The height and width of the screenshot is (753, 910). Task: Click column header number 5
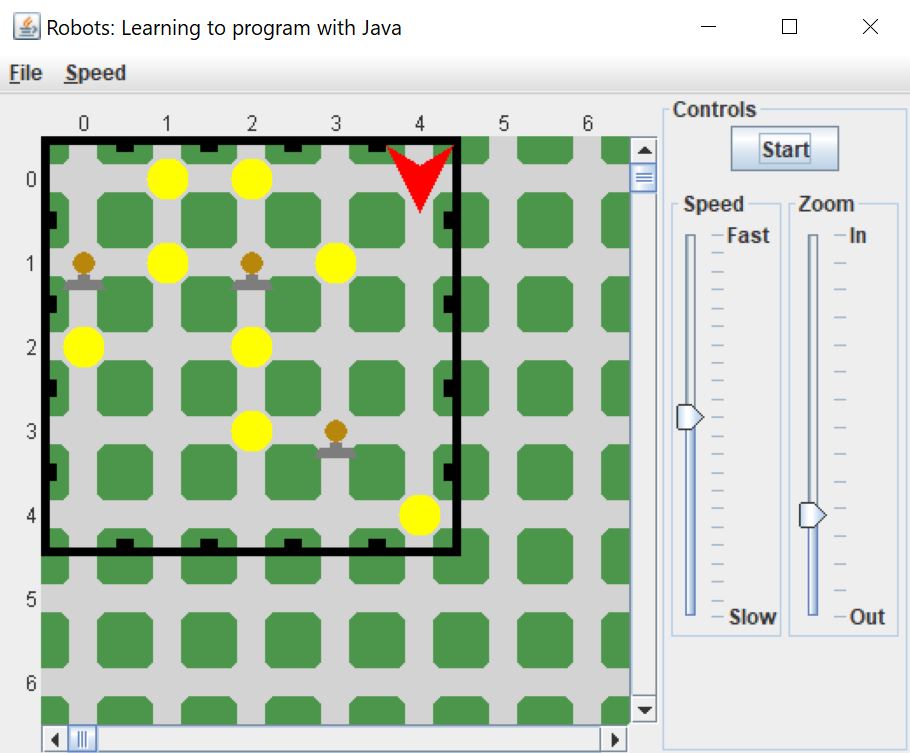(503, 123)
